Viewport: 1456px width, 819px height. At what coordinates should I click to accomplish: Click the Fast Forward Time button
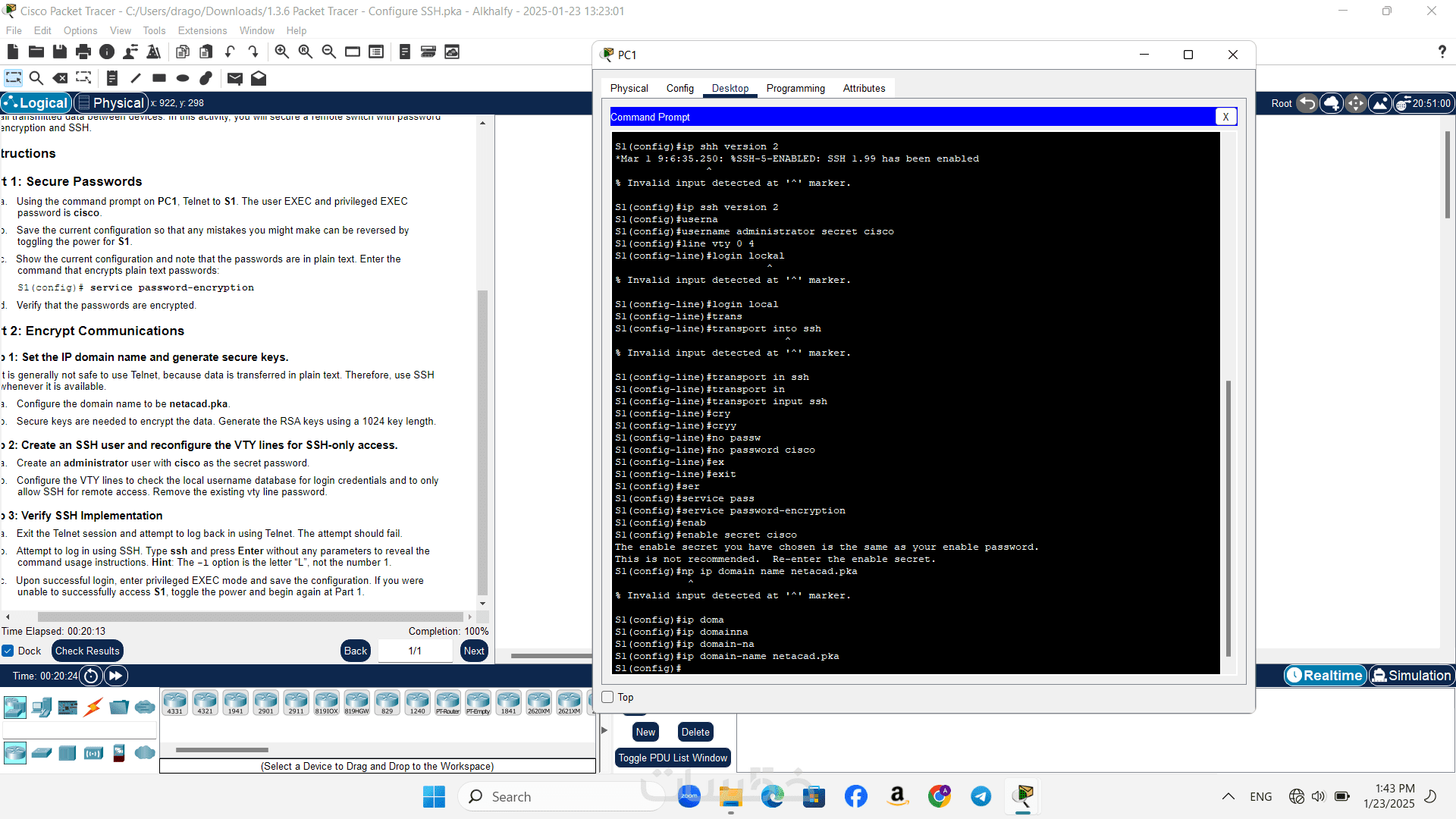(116, 676)
